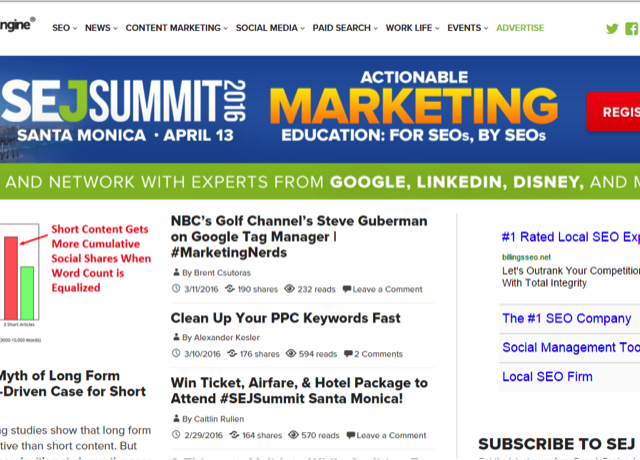
Task: Click the eye icon beside 232 reads
Action: click(x=289, y=289)
